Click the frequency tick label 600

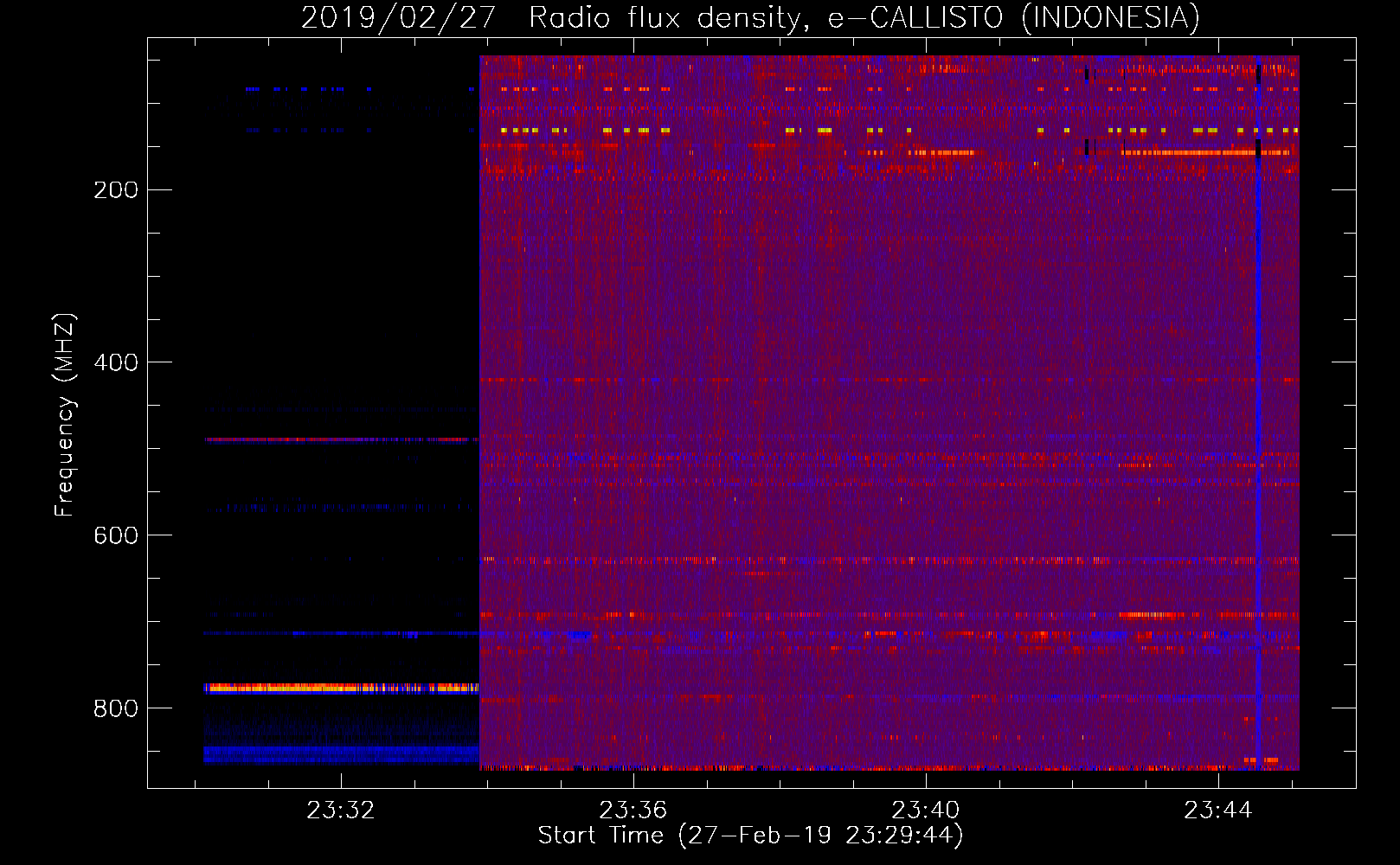[x=116, y=536]
